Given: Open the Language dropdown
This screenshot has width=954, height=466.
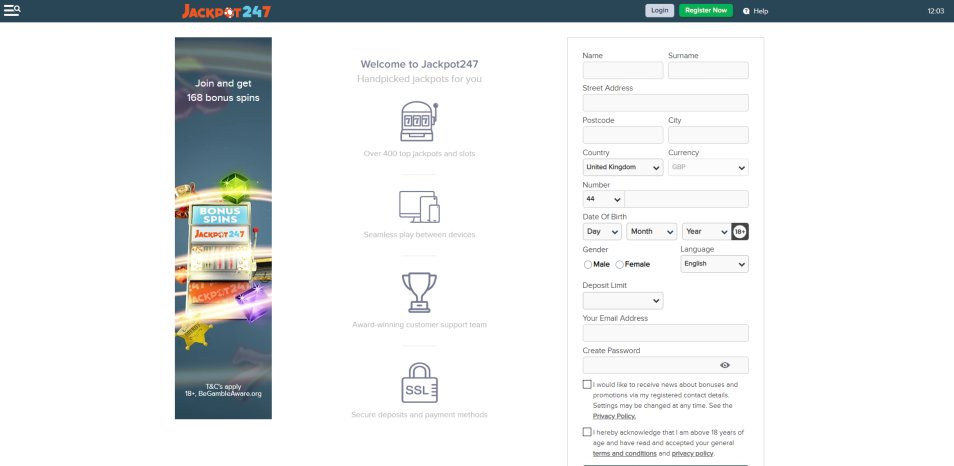Looking at the screenshot, I should (714, 264).
